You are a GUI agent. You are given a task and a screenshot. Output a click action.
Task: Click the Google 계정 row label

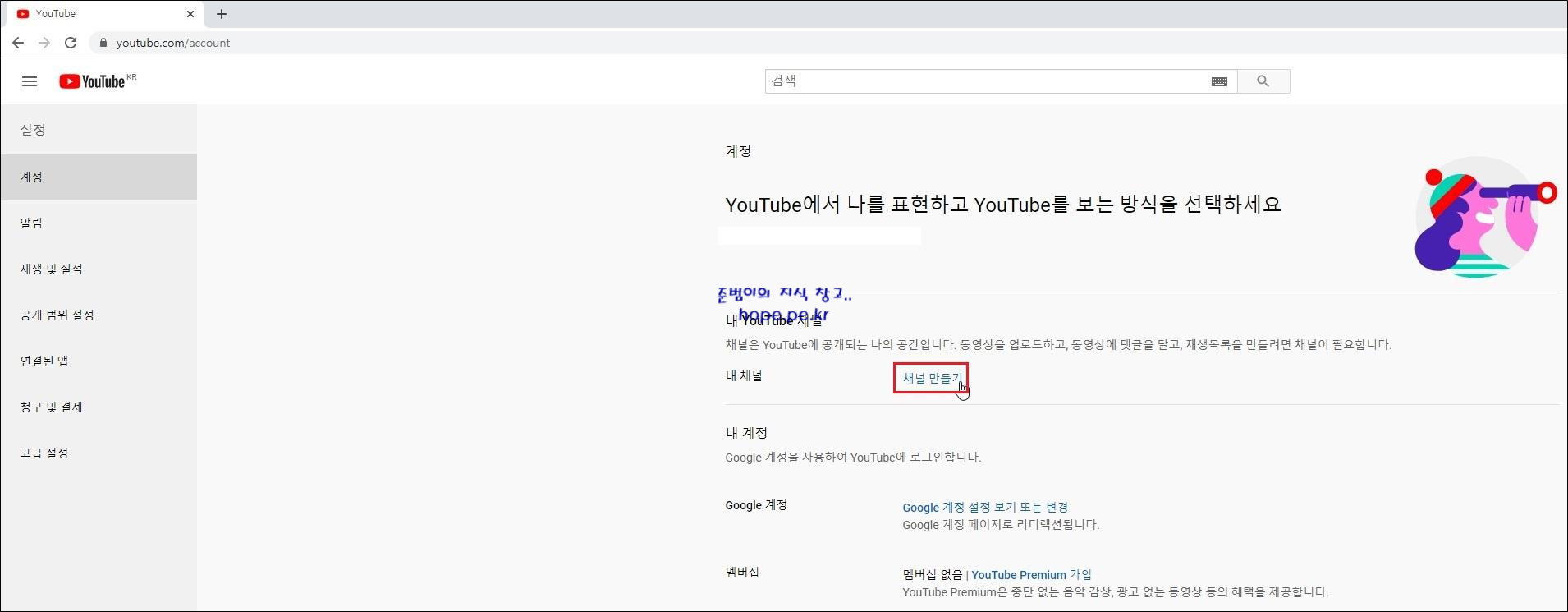756,505
